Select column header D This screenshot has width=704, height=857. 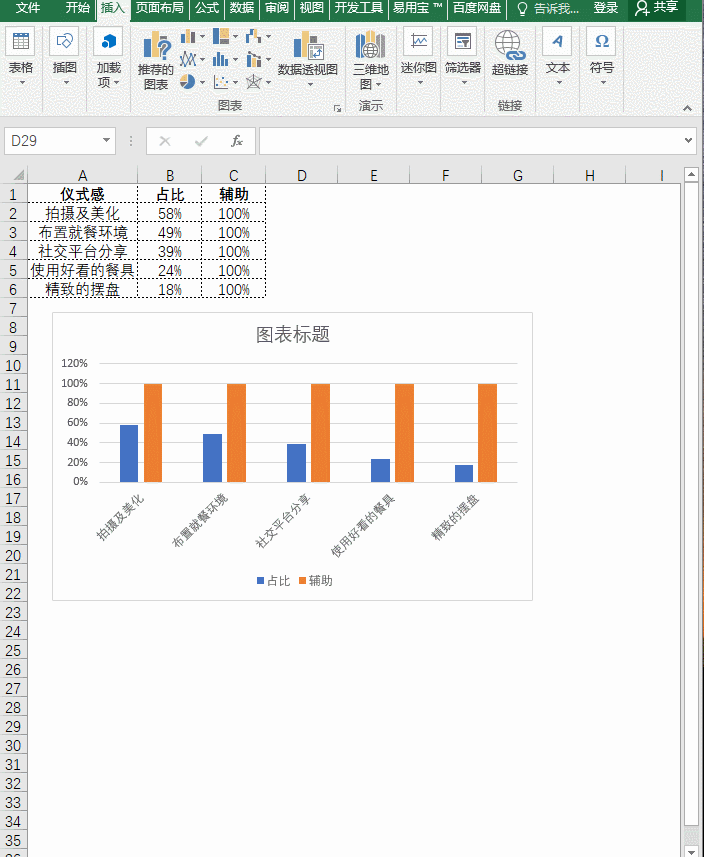(302, 175)
